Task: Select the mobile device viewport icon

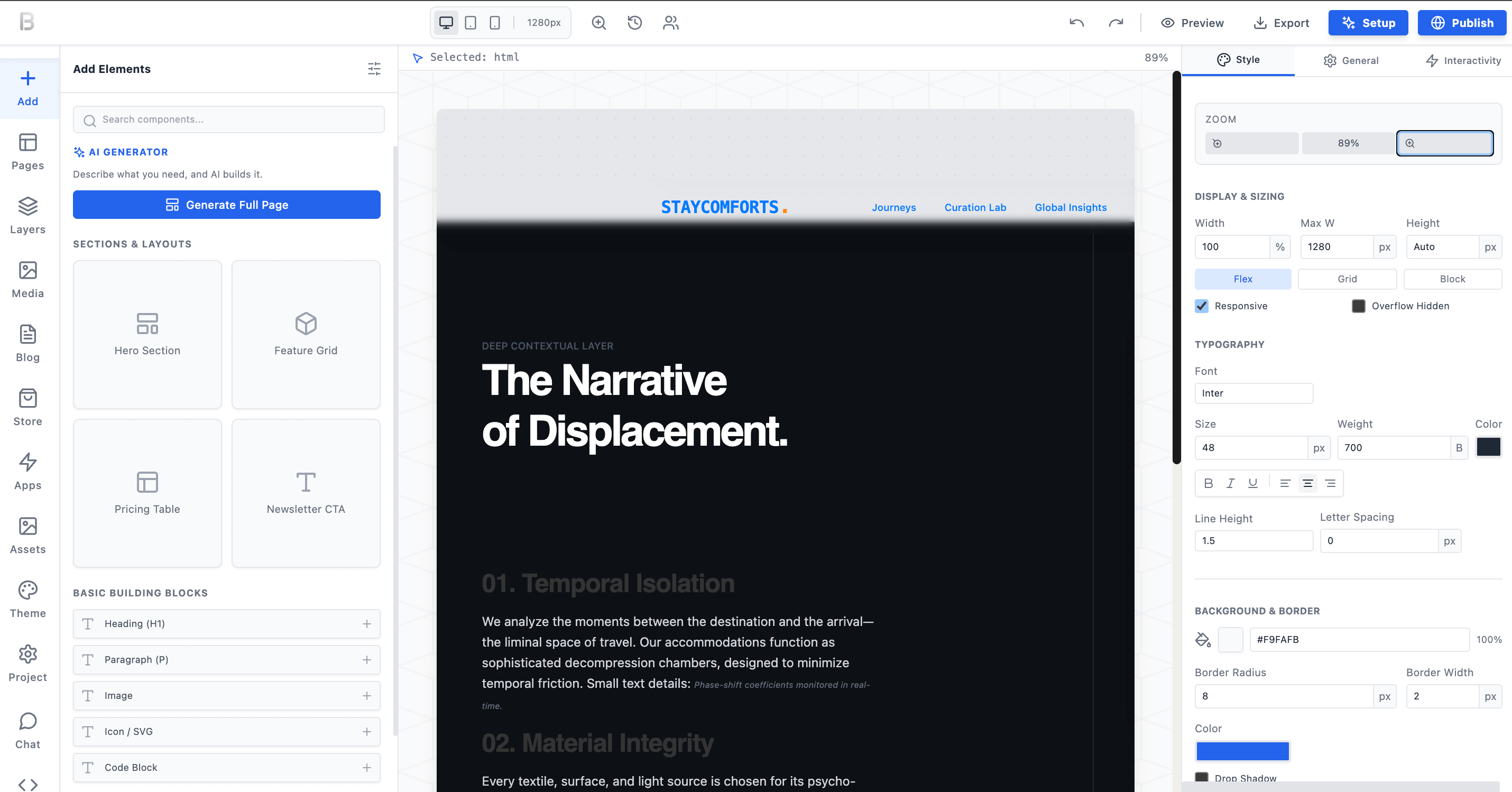Action: [x=495, y=23]
